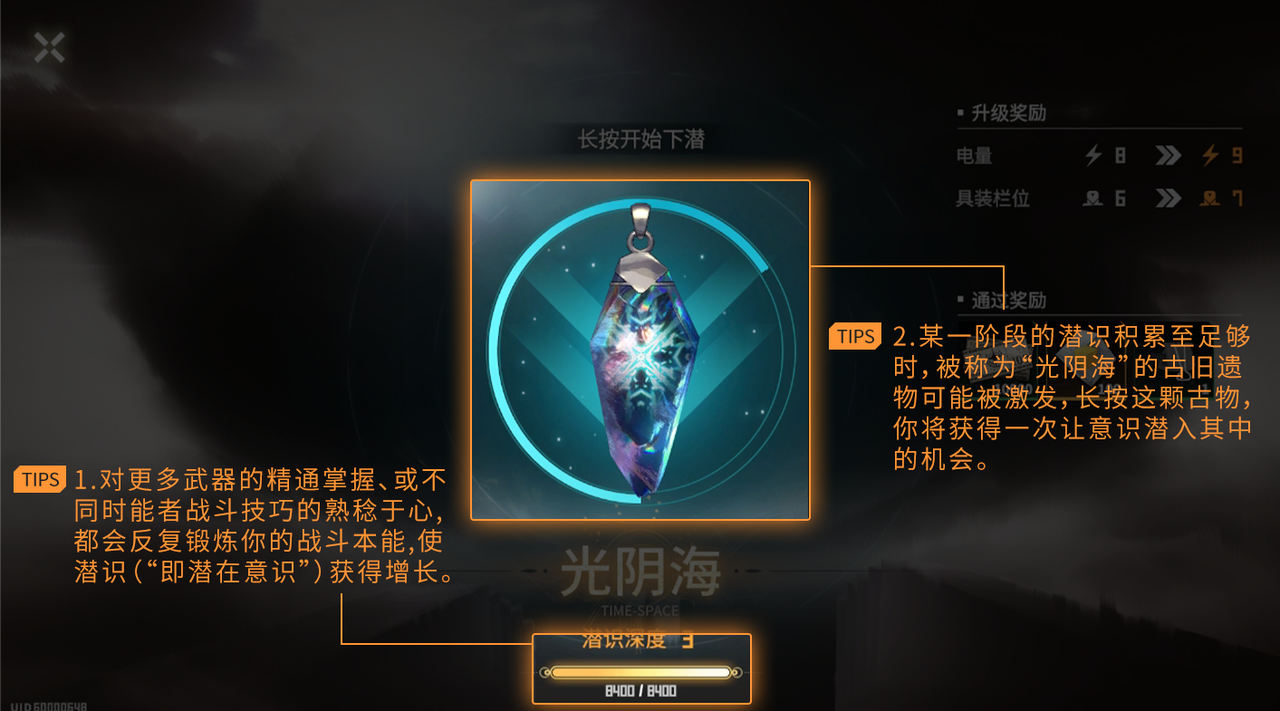The height and width of the screenshot is (711, 1280).
Task: Click the double chevron in 电量 row
Action: 1167,155
